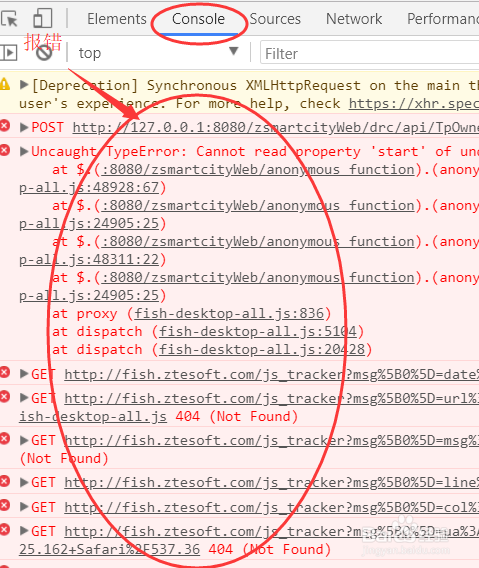
Task: Open the js_tracker ua URL link
Action: [x=272, y=531]
